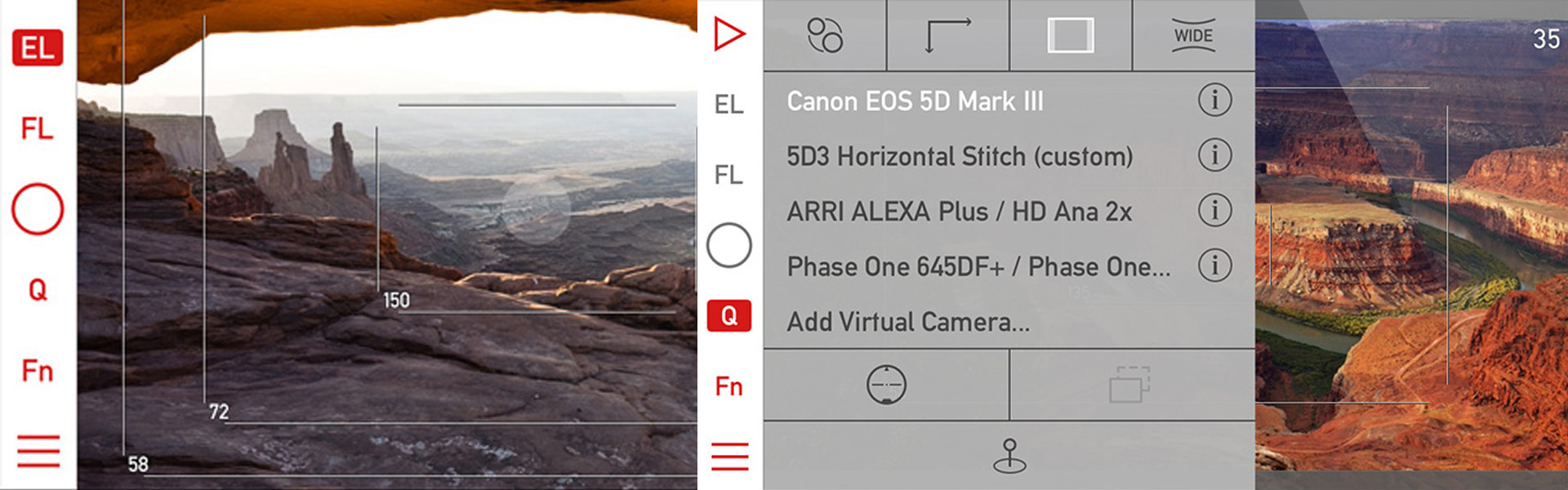The image size is (1568, 490).
Task: Tap Add Virtual Camera...
Action: pyautogui.click(x=908, y=322)
